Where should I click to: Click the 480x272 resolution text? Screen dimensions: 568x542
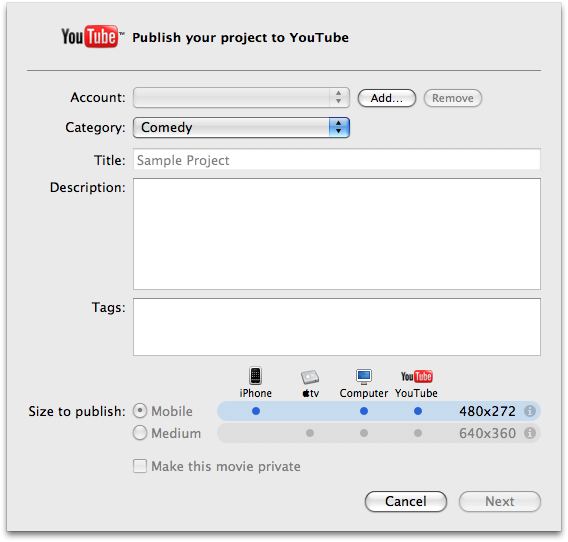487,411
